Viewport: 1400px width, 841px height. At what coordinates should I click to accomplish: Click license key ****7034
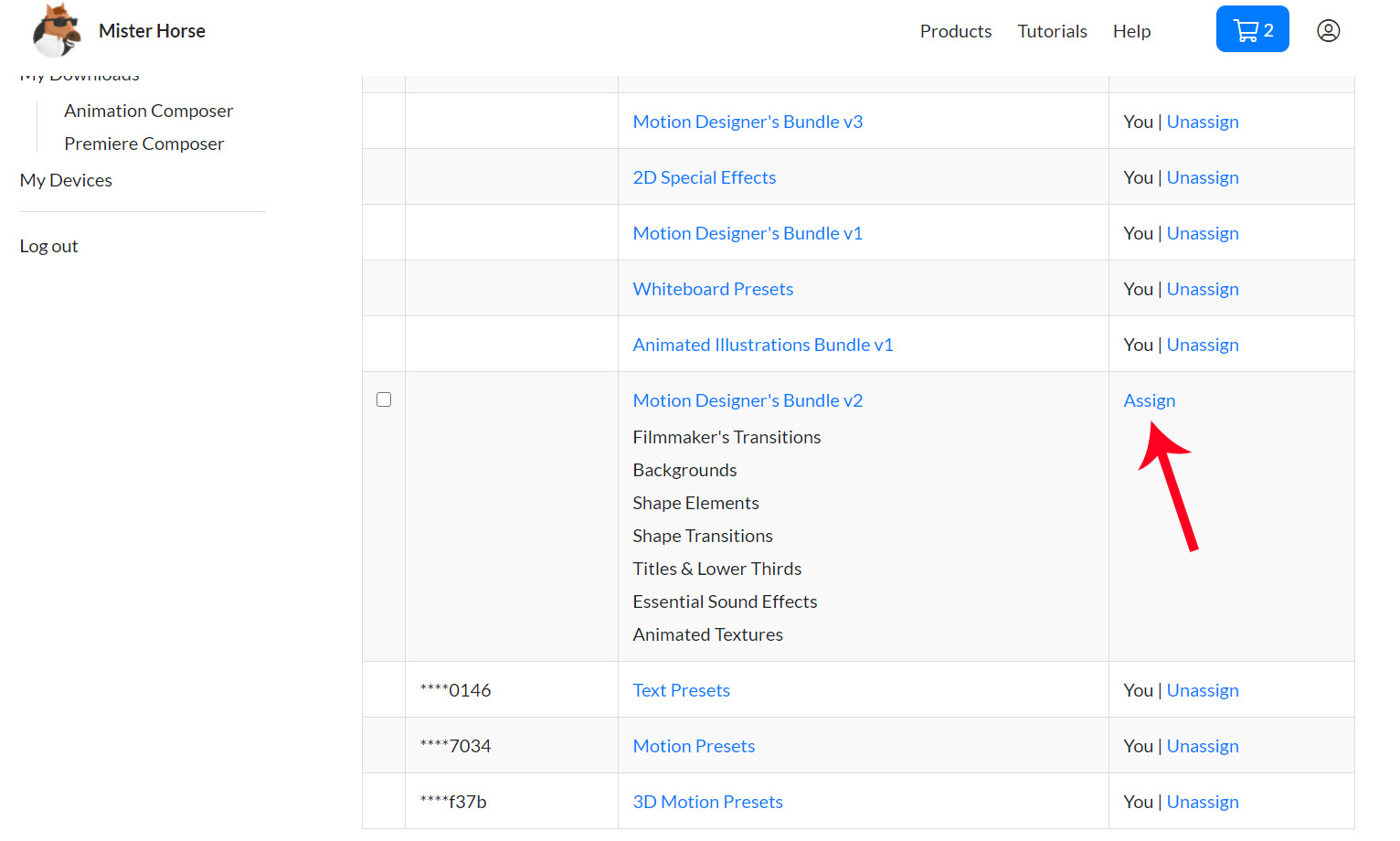[x=455, y=746]
